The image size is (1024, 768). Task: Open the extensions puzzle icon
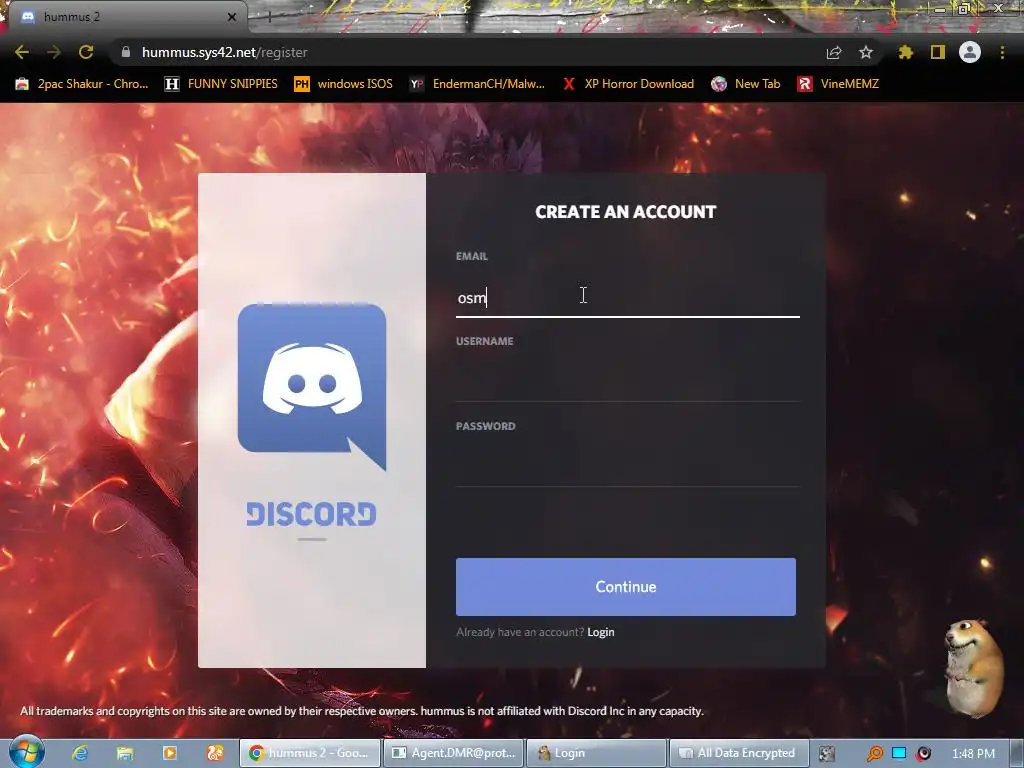tap(906, 52)
